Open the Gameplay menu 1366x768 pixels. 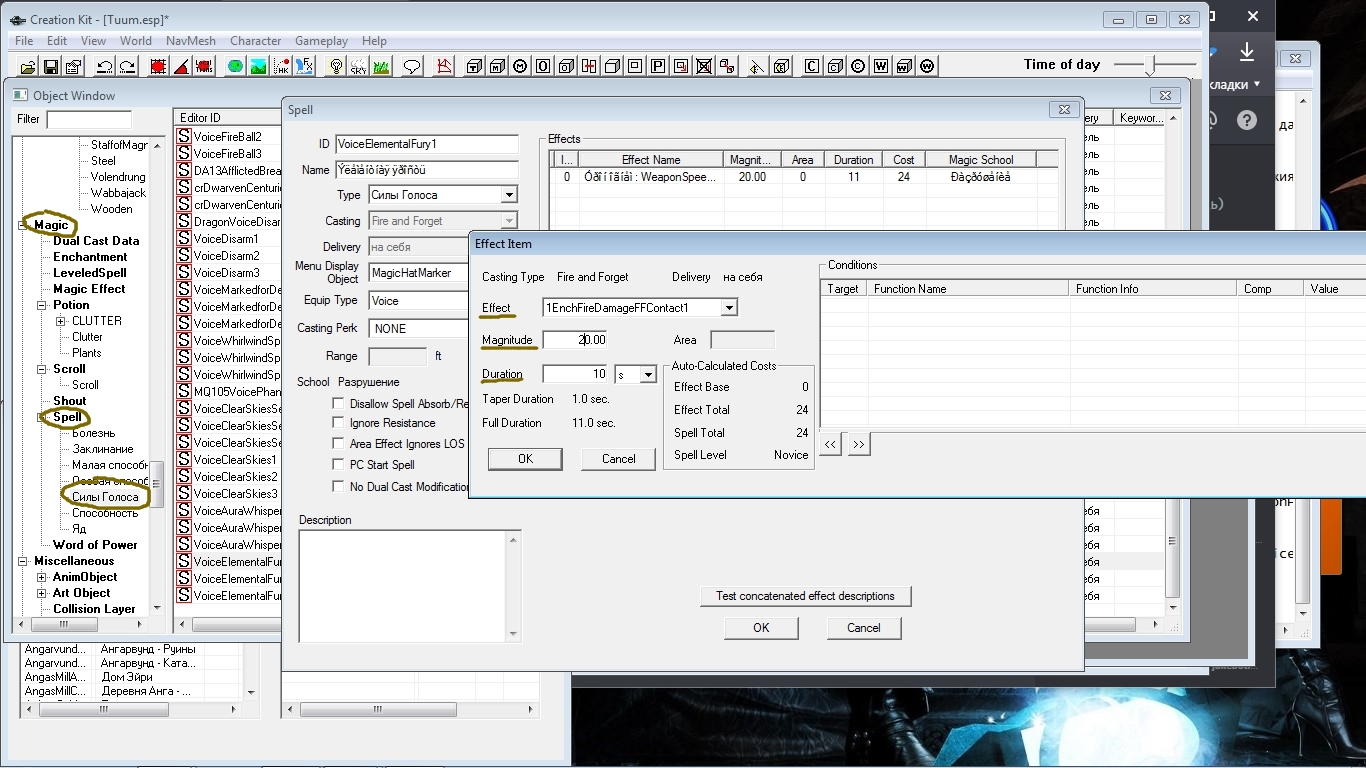(x=321, y=41)
